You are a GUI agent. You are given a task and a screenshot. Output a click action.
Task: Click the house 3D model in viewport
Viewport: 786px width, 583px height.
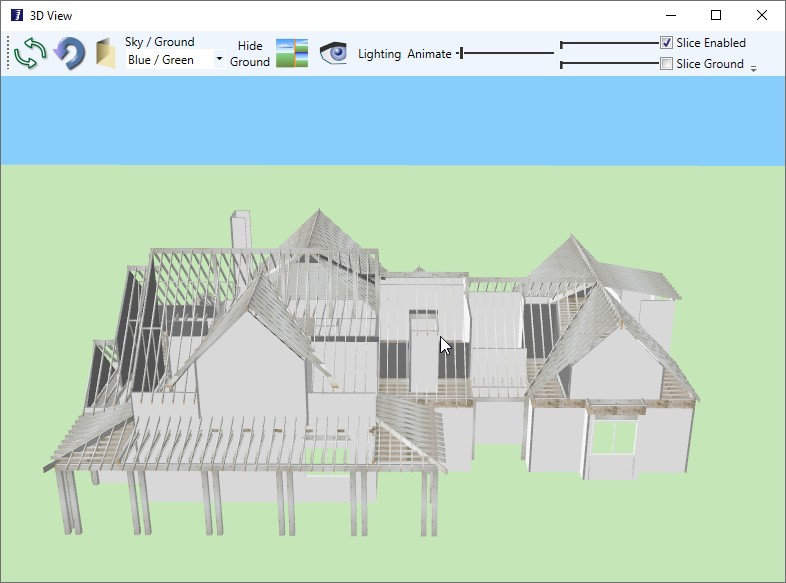371,373
